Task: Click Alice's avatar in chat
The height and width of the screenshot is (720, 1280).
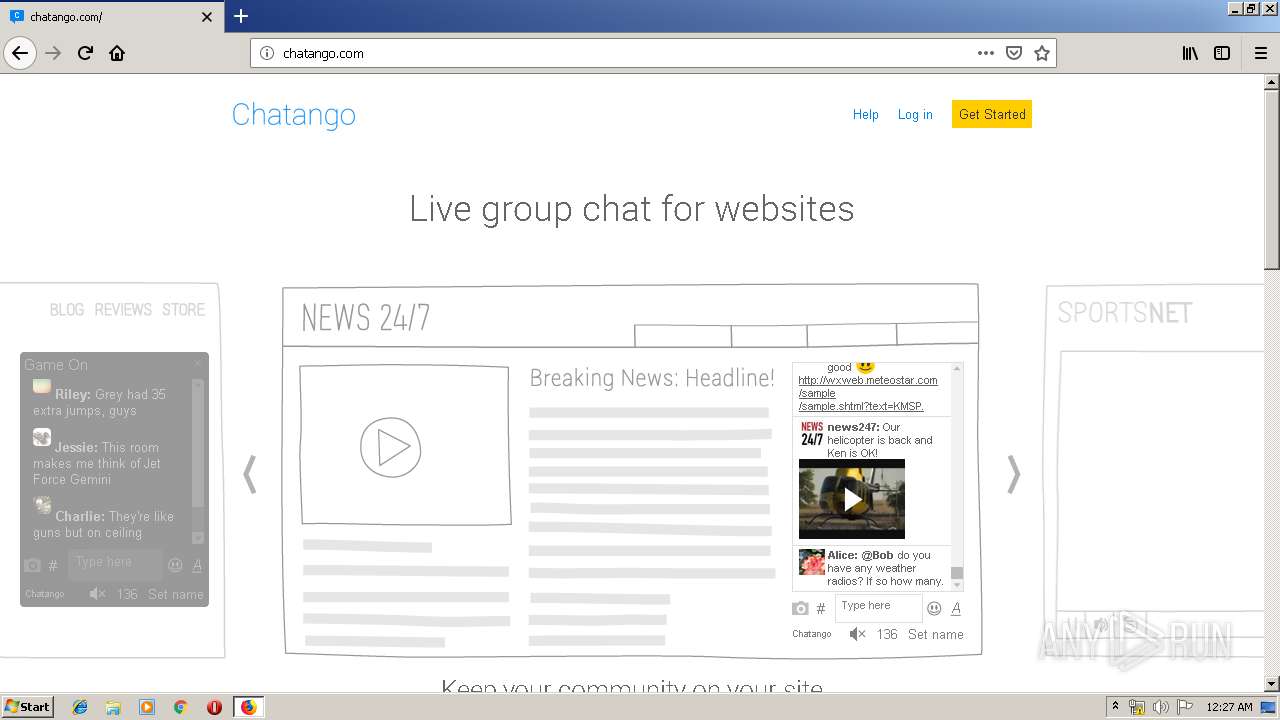Action: (812, 562)
